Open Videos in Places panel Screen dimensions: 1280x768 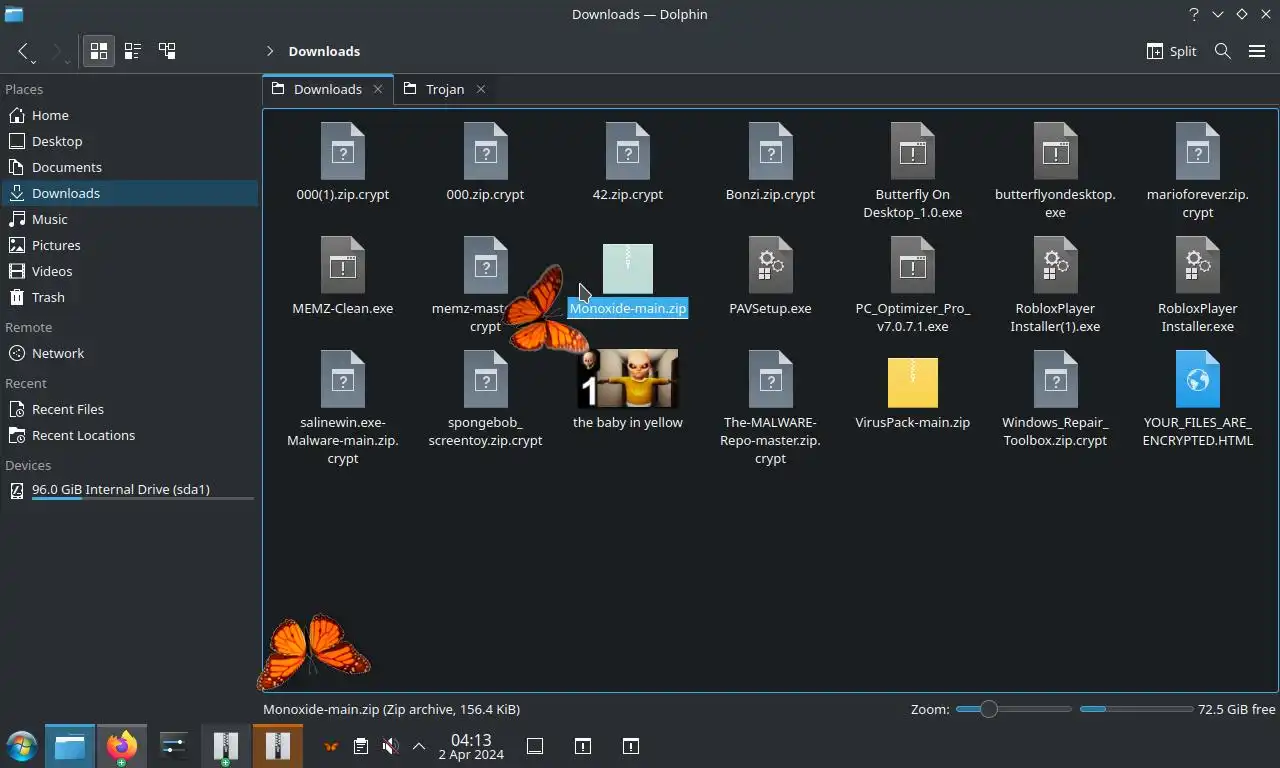(x=130, y=271)
